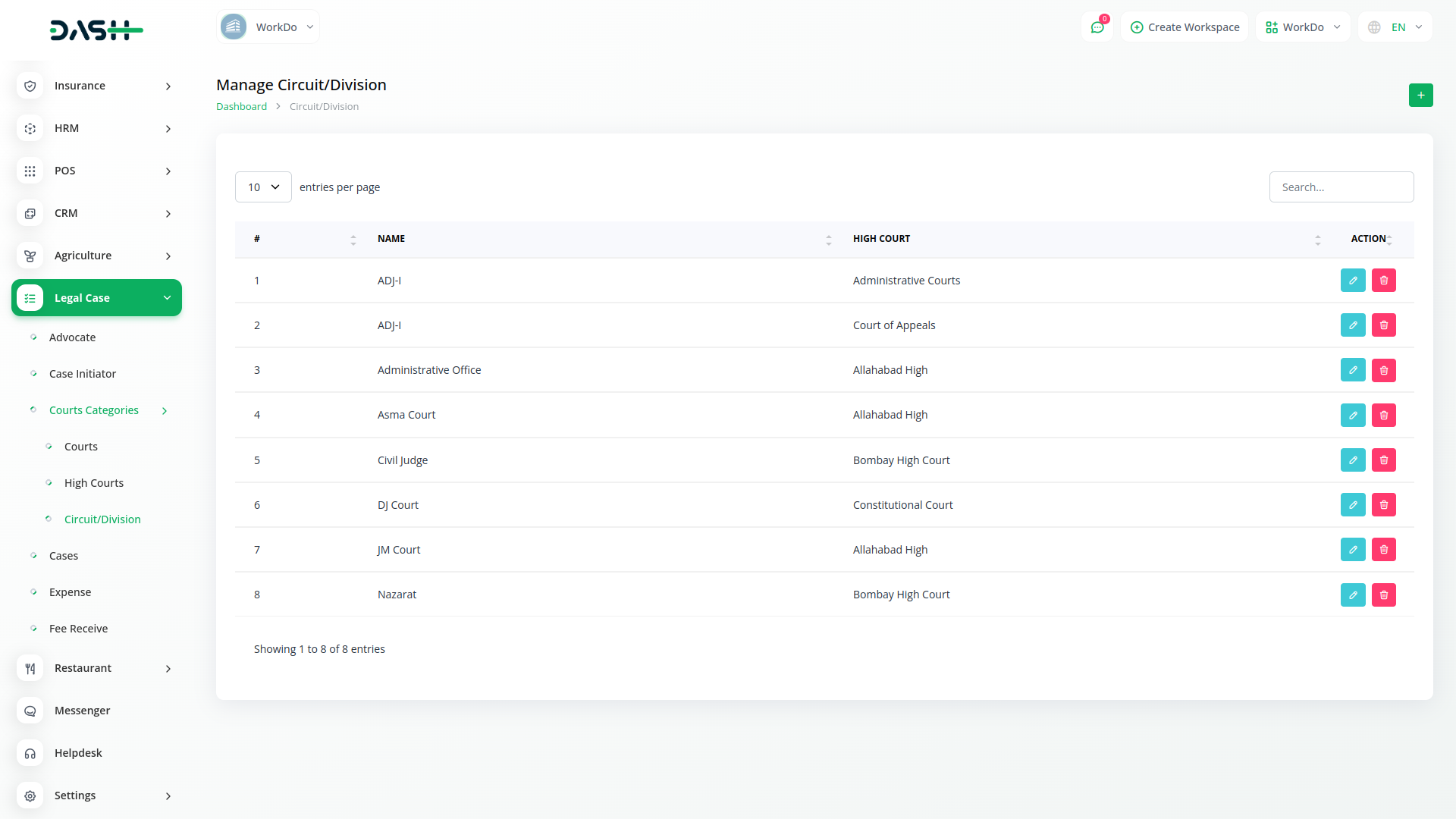
Task: Delete the Asma Court row
Action: pos(1383,415)
